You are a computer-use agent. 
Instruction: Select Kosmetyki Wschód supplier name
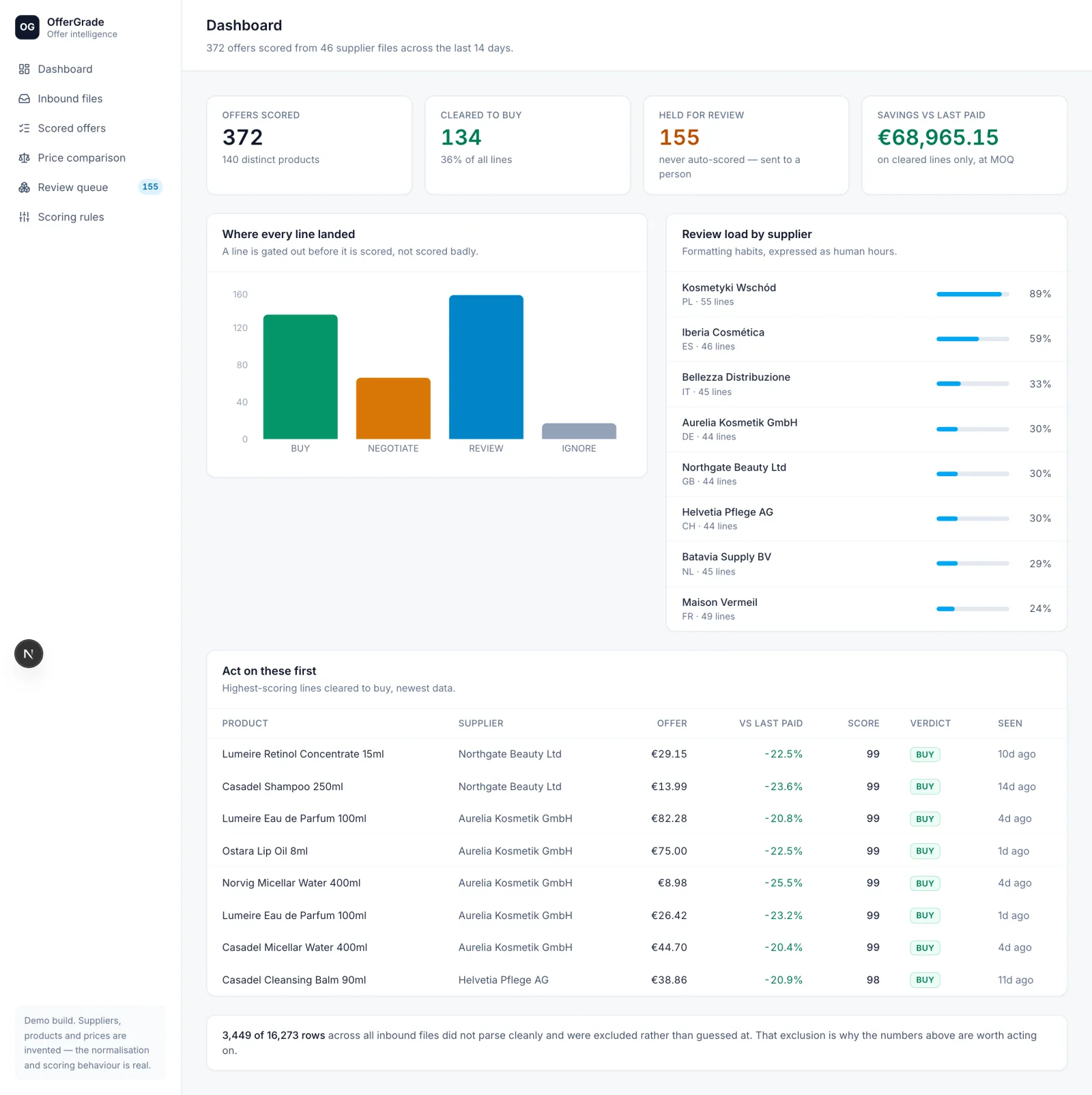click(729, 288)
